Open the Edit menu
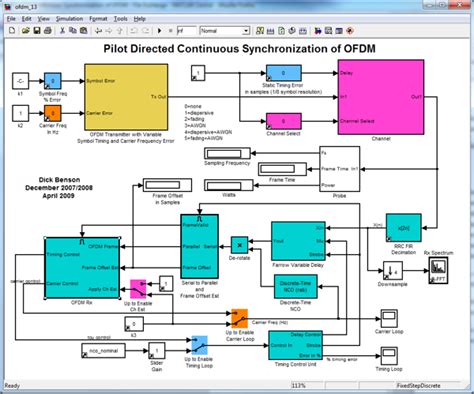The height and width of the screenshot is (394, 474). click(x=27, y=19)
